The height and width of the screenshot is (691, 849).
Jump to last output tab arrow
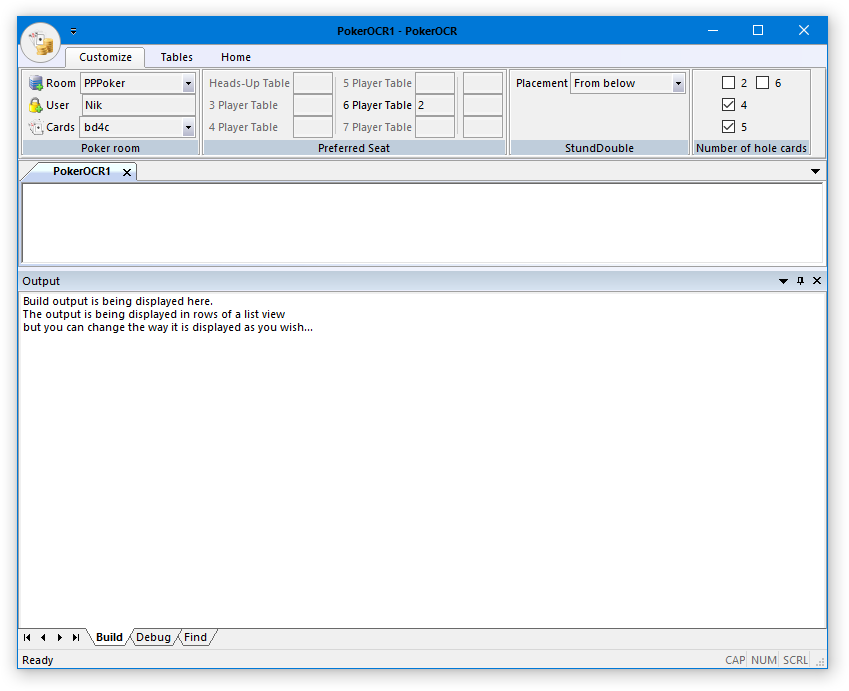76,637
